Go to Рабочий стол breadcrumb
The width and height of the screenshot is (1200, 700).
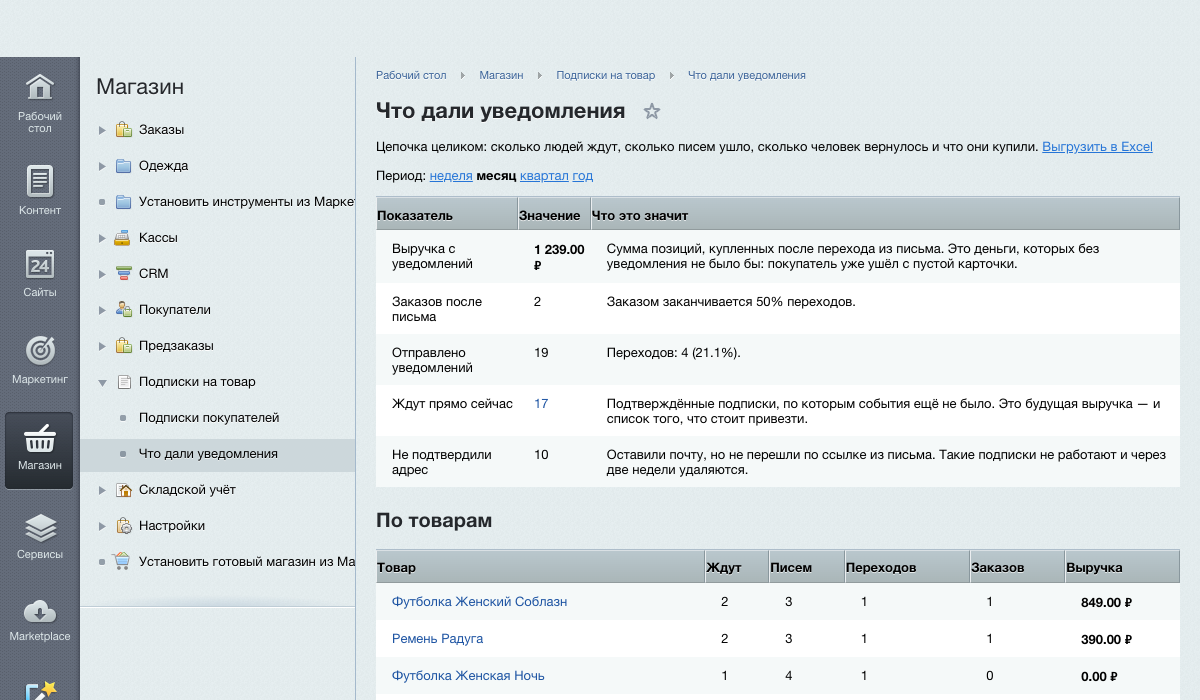pyautogui.click(x=411, y=75)
